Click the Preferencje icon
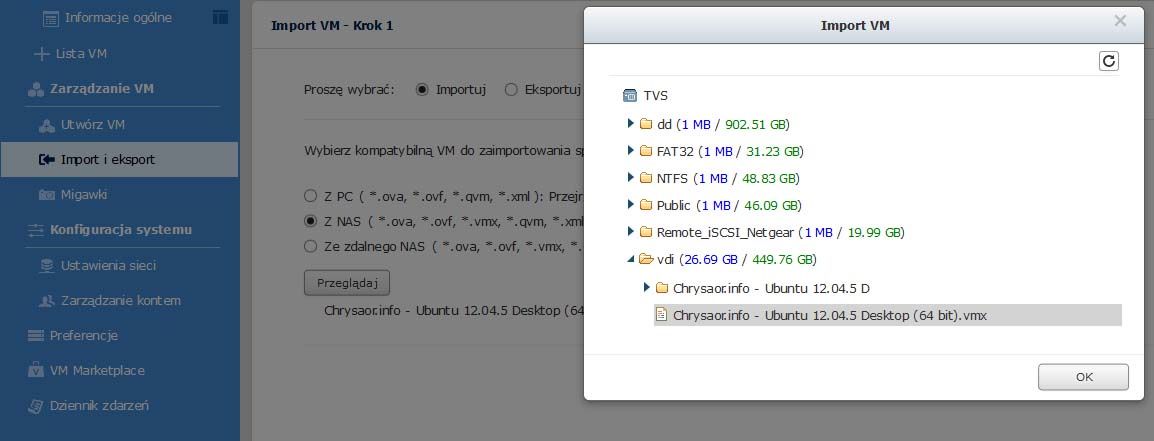This screenshot has width=1154, height=441. click(x=35, y=336)
